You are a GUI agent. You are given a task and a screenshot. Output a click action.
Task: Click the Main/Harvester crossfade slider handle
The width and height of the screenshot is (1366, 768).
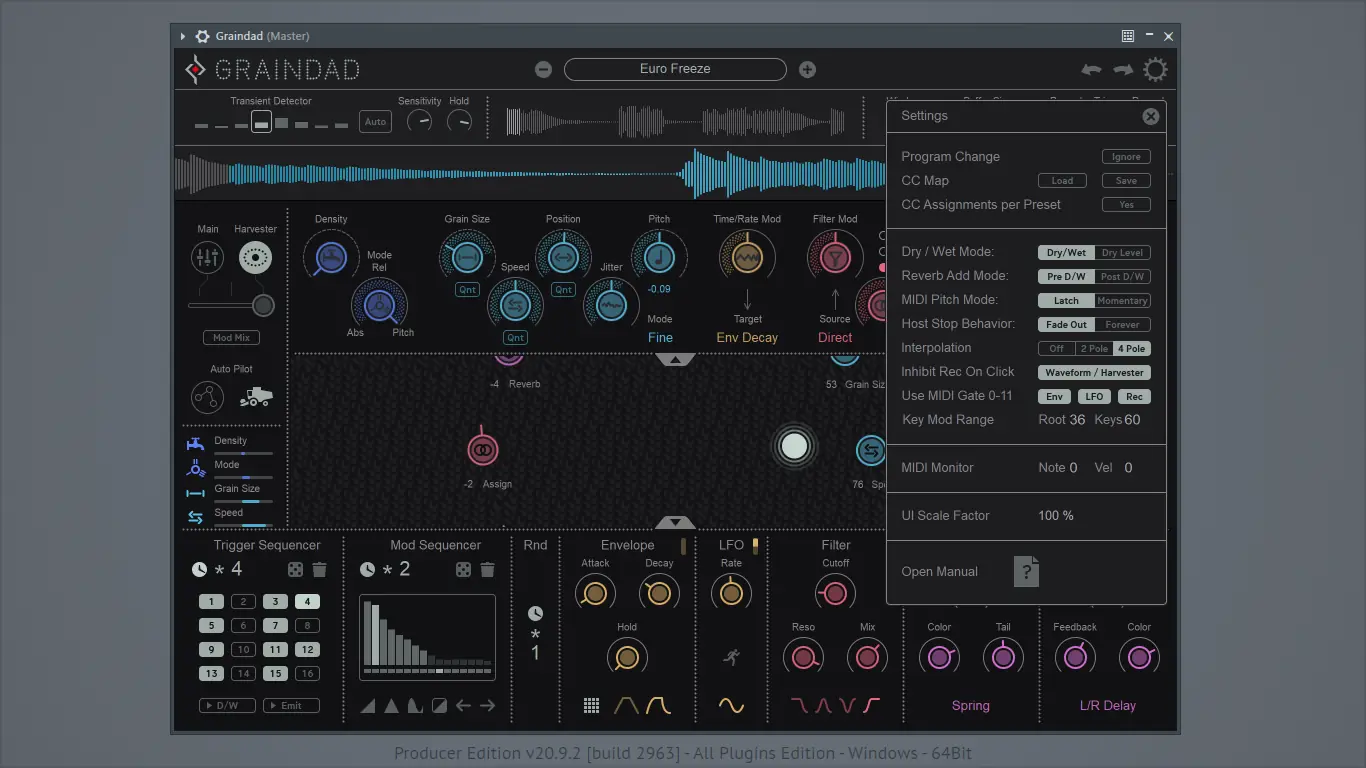tap(263, 305)
